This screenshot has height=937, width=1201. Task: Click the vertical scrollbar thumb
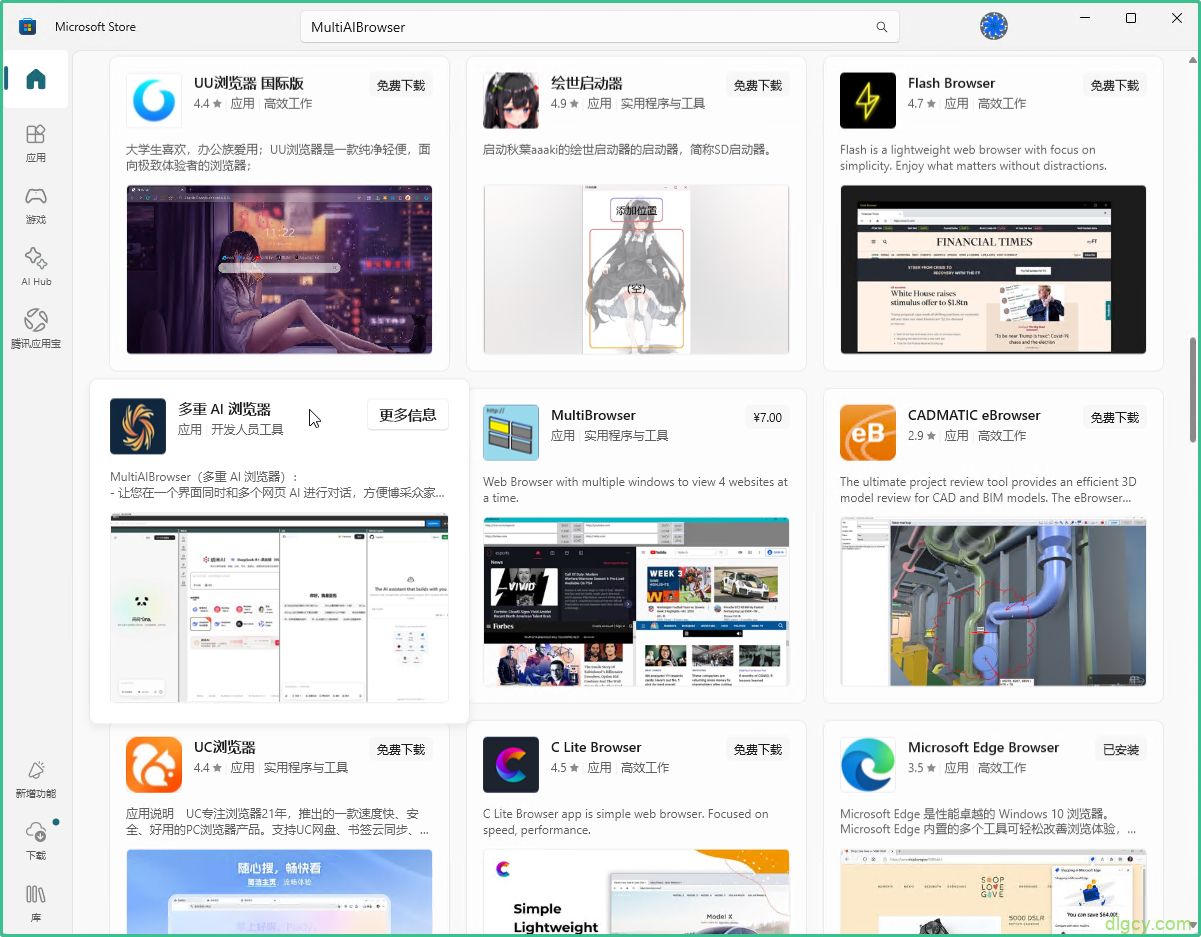[1192, 390]
